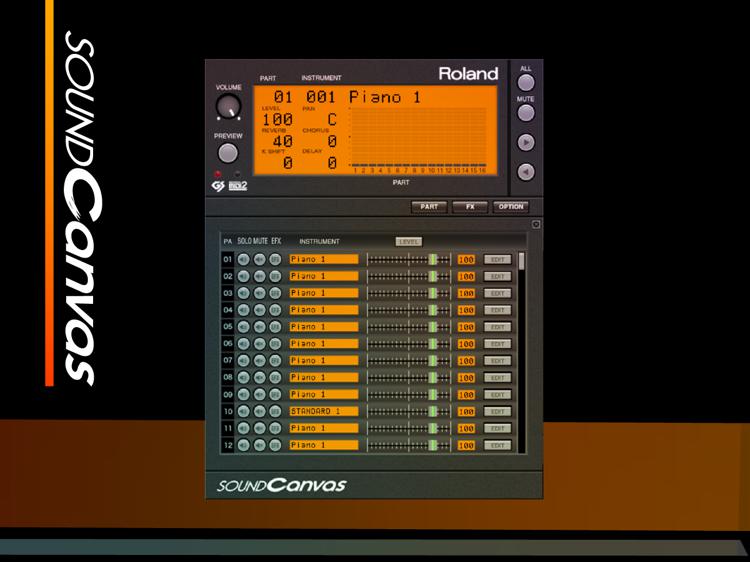The height and width of the screenshot is (562, 750).
Task: Open STANDARD 1 instrument selector on part 10
Action: [324, 411]
